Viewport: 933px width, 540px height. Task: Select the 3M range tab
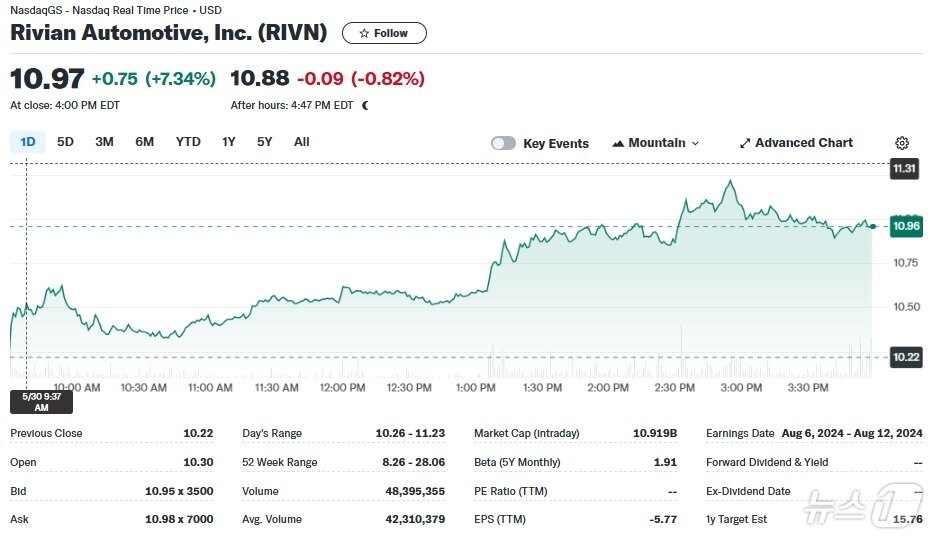click(104, 142)
